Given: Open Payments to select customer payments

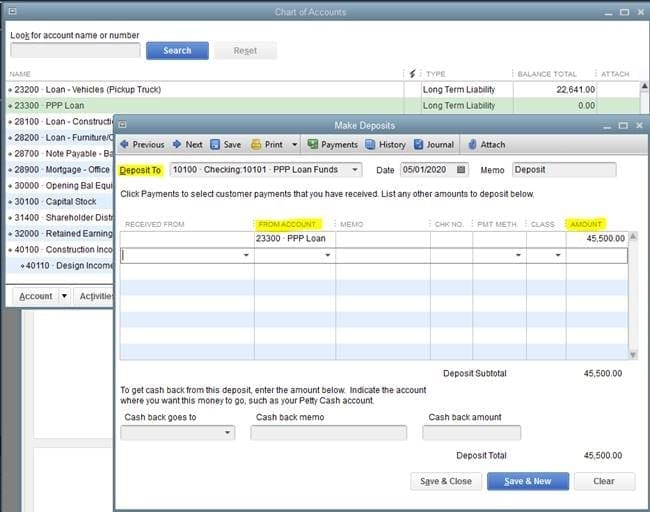Looking at the screenshot, I should pos(332,145).
